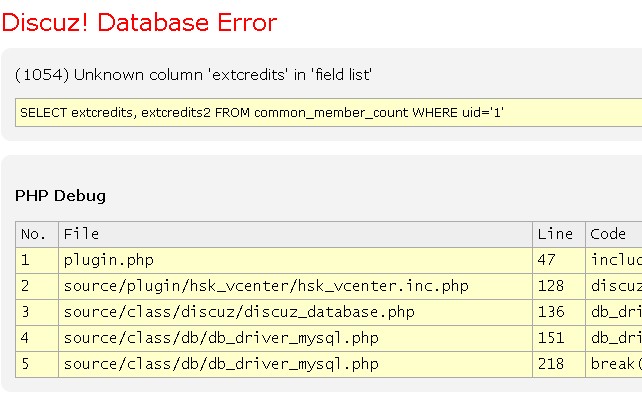
Task: Click the SELECT extcredits SQL query box
Action: click(328, 113)
